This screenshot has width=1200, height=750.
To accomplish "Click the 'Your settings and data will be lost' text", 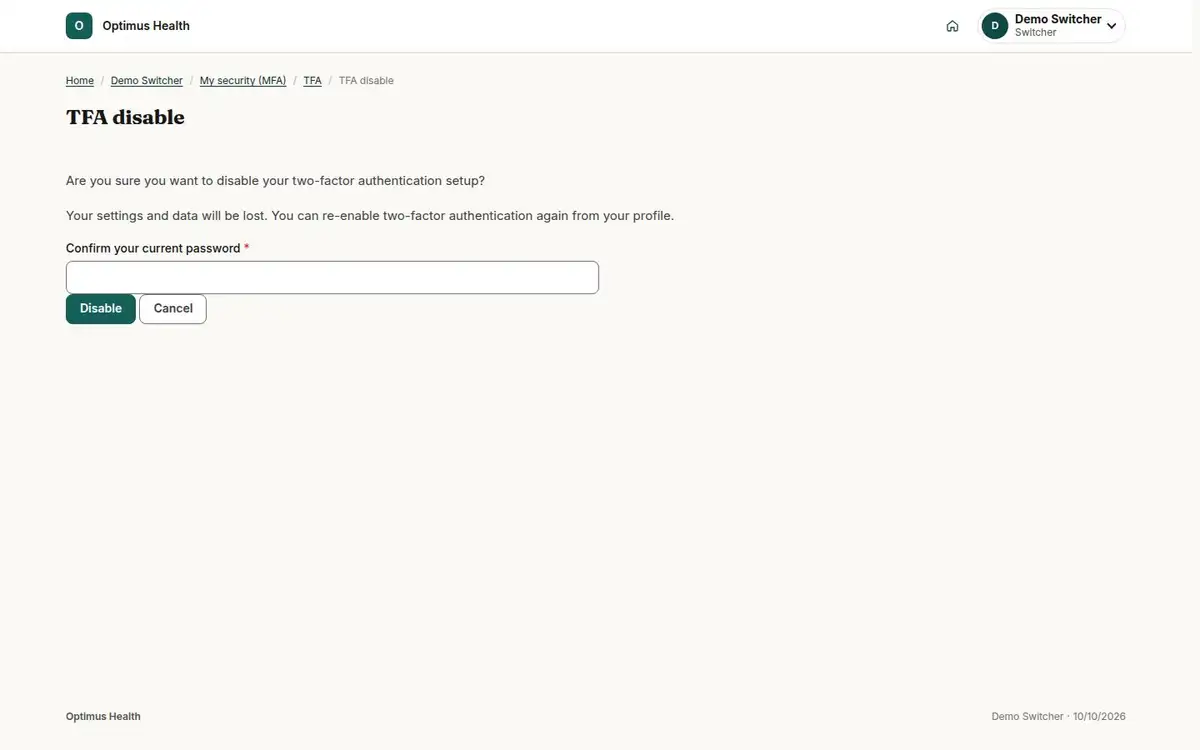I will tap(370, 215).
